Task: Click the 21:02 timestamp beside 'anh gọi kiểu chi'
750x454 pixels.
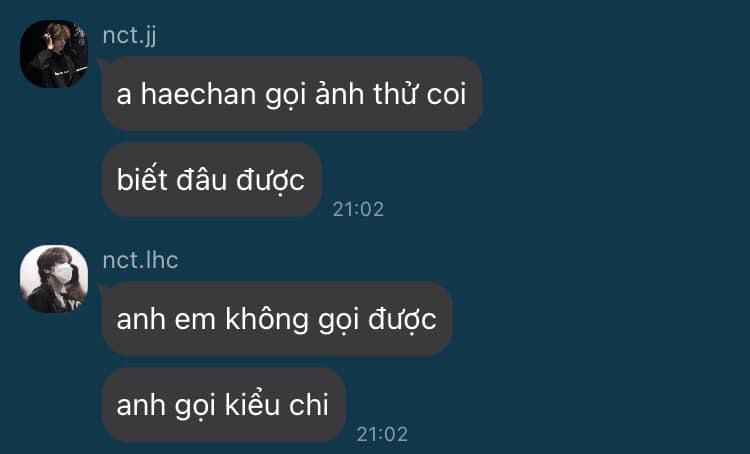Action: [x=382, y=434]
